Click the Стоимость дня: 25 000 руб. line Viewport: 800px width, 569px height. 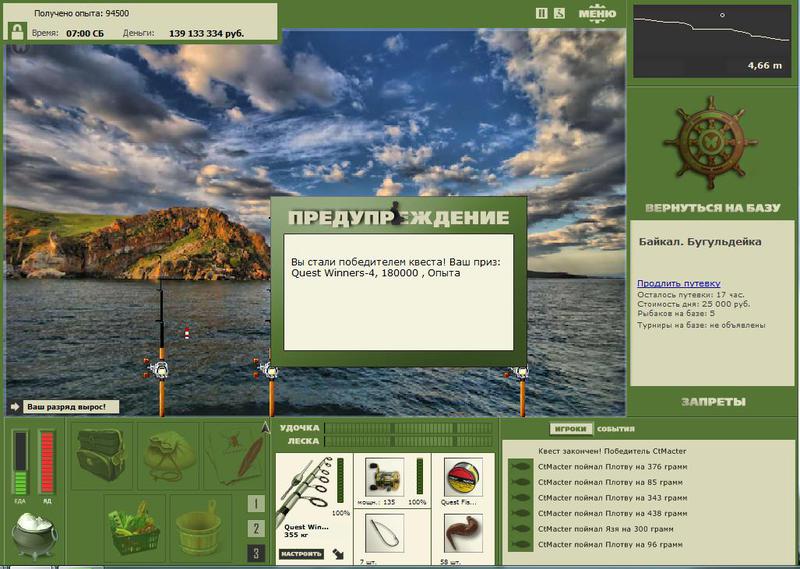click(693, 304)
